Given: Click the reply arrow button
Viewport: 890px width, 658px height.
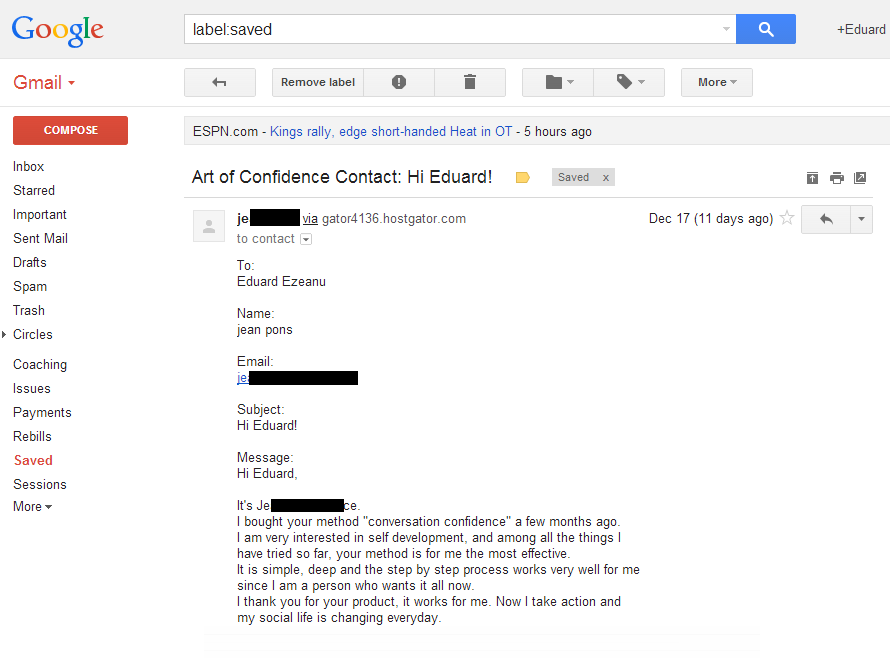Looking at the screenshot, I should point(826,219).
